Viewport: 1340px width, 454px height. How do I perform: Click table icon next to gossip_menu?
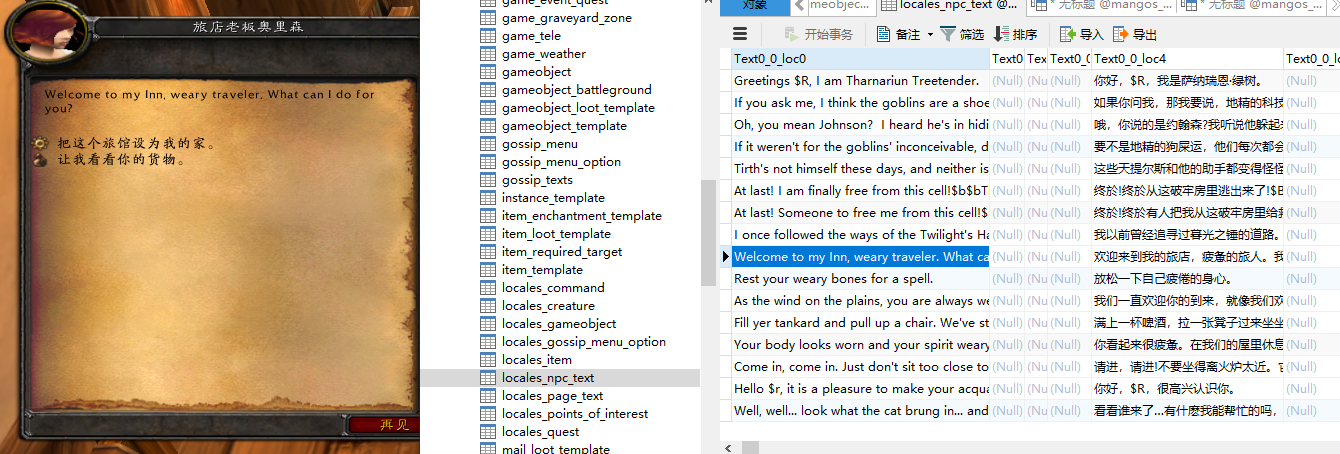pyautogui.click(x=488, y=144)
